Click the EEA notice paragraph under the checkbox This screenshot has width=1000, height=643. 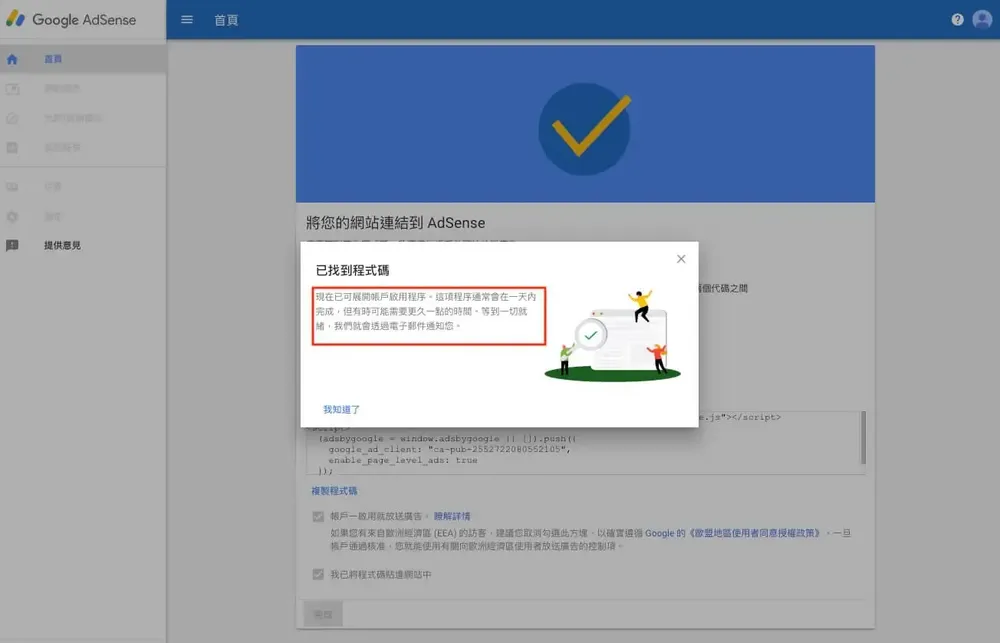(x=591, y=539)
